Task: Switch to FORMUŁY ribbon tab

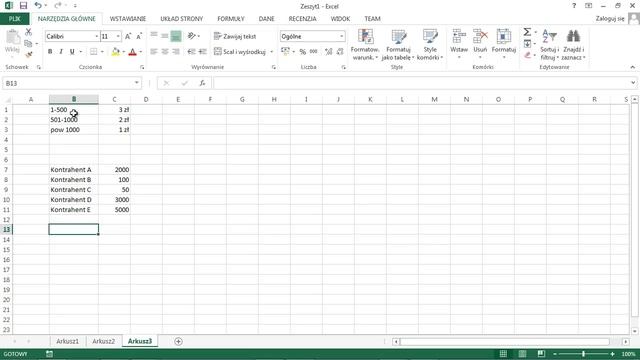Action: (231, 19)
